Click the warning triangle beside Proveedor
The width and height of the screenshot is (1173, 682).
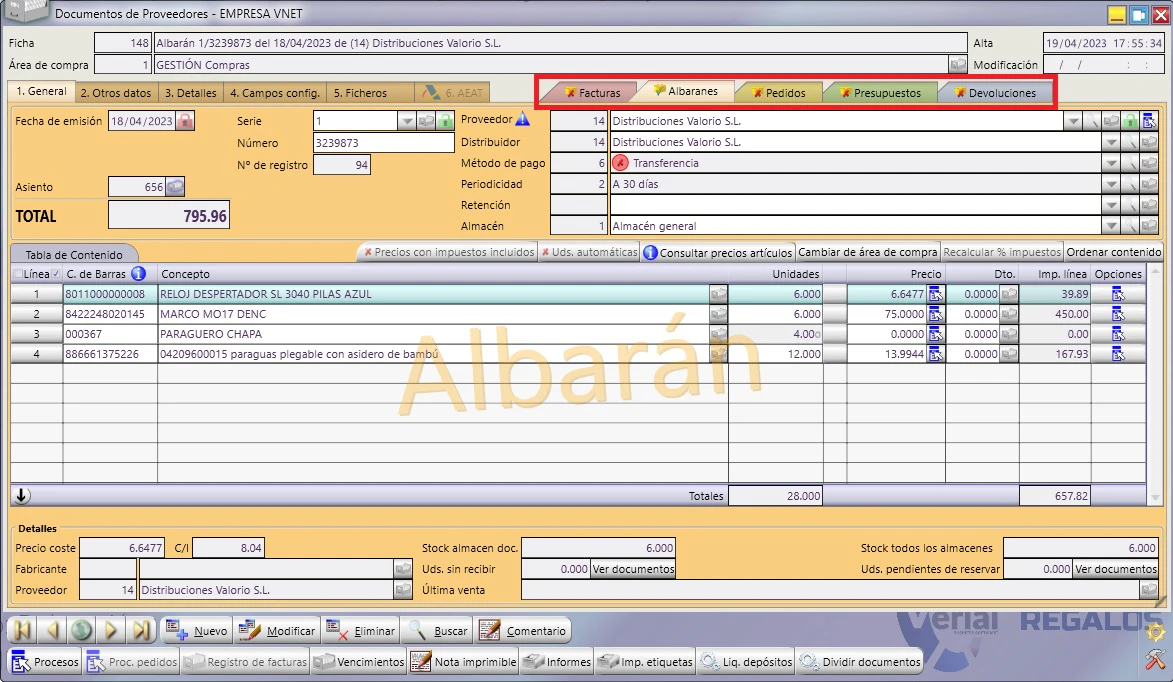523,119
